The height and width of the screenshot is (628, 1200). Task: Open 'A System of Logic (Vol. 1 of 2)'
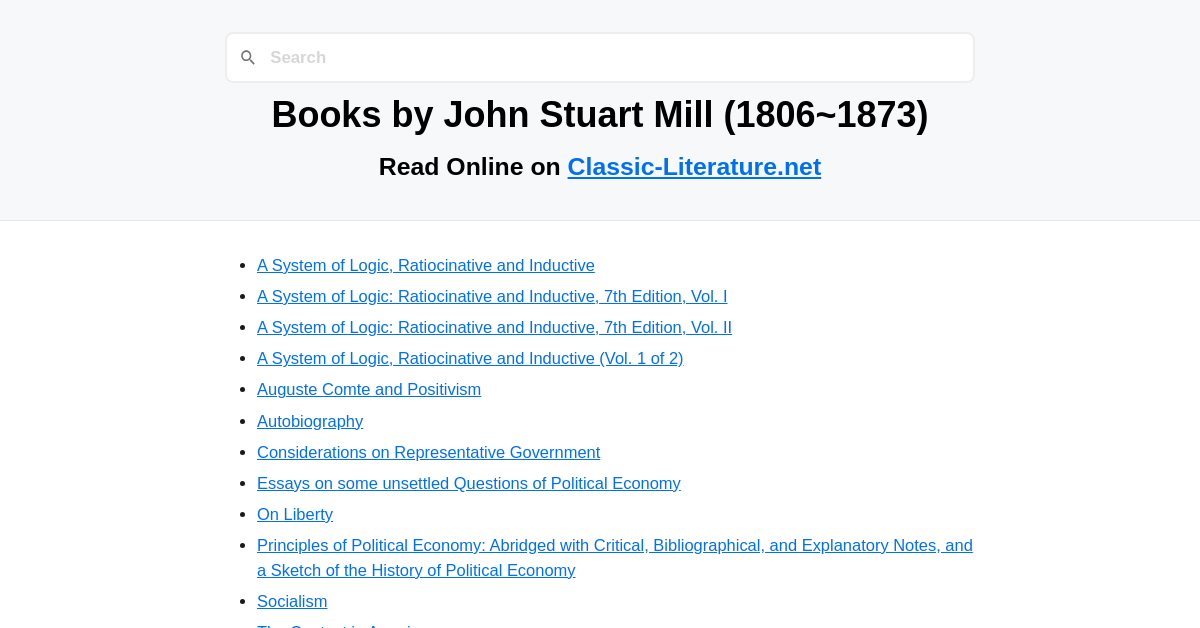coord(470,358)
